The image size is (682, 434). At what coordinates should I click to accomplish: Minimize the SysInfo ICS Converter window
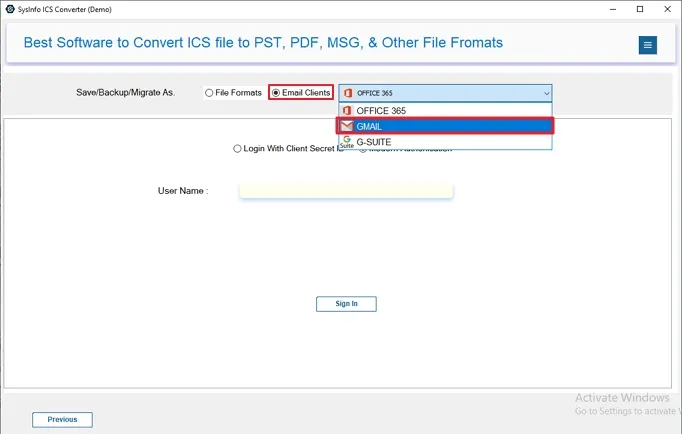click(613, 9)
